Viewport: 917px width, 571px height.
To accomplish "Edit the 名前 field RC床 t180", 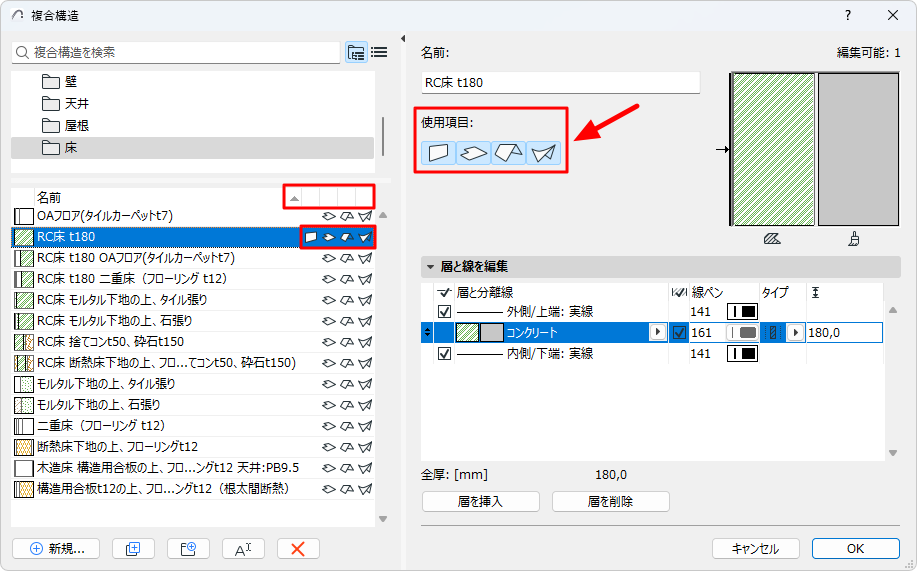I will click(560, 82).
